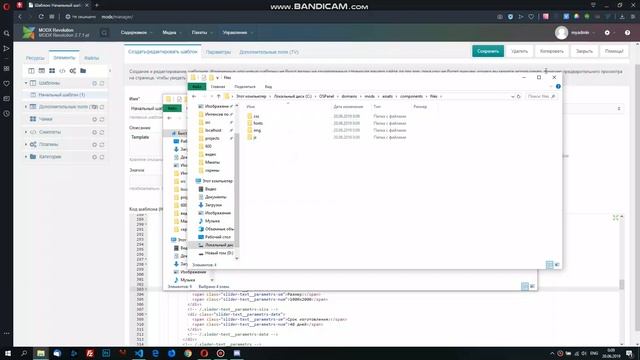
Task: Click the new snippet code icon in Elements toolbar
Action: 62,71
